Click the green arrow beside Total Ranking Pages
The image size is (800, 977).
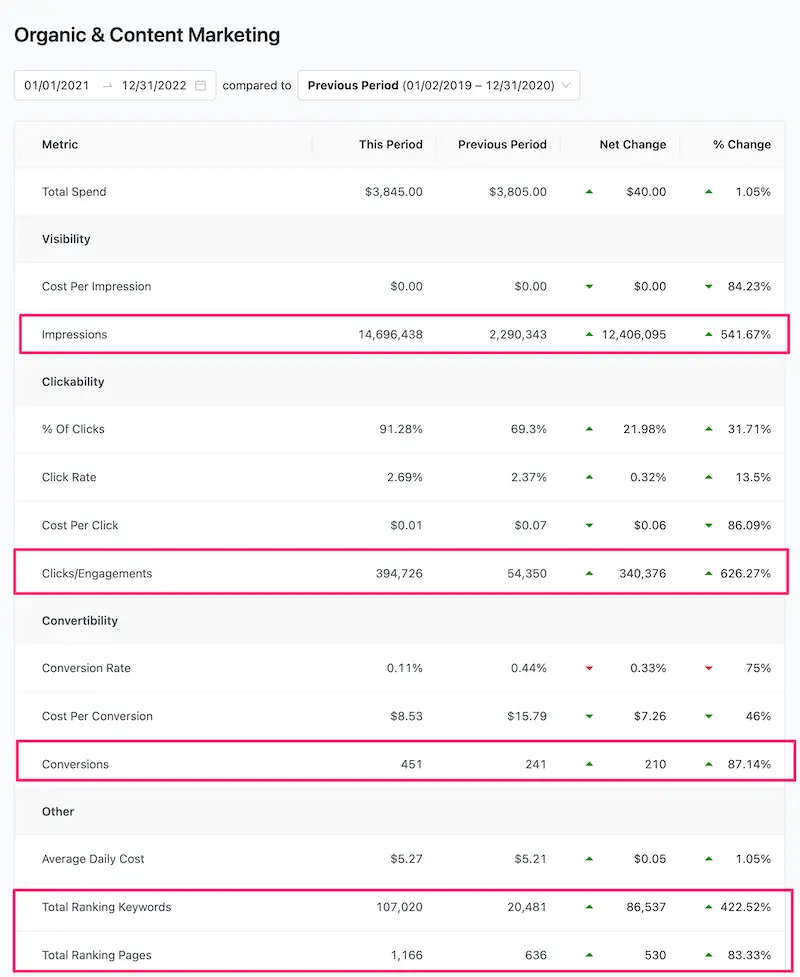coord(589,955)
